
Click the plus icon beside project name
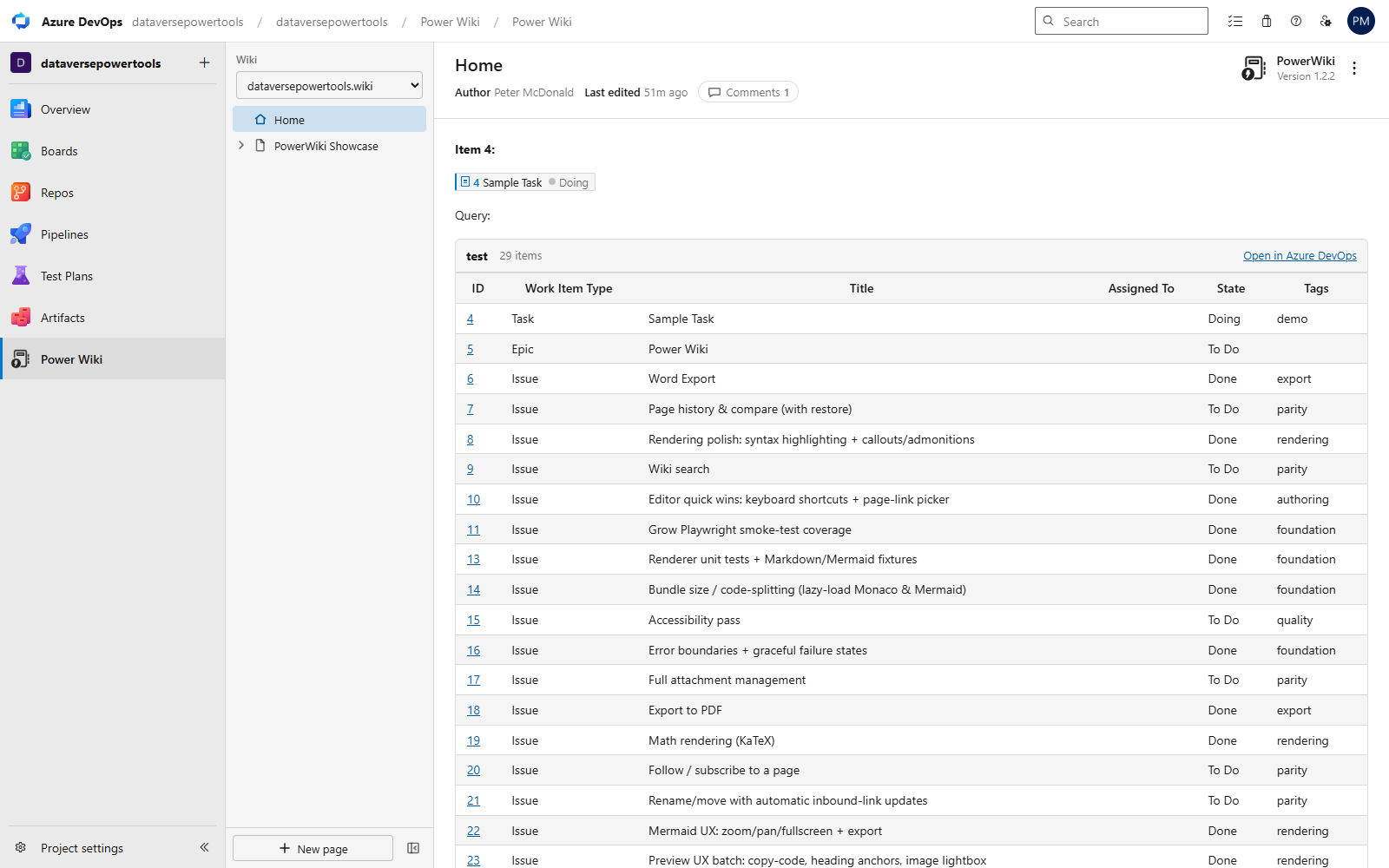pyautogui.click(x=204, y=62)
